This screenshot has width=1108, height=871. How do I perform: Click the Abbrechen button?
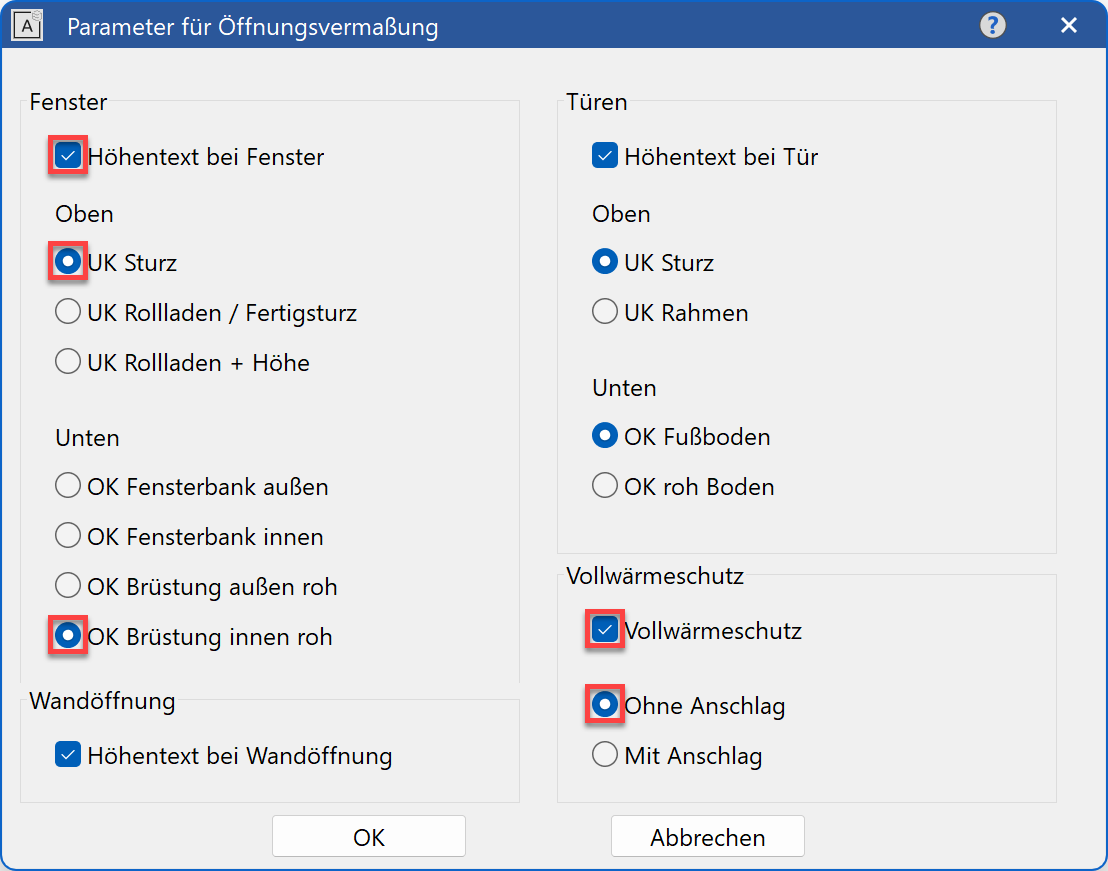click(x=708, y=837)
